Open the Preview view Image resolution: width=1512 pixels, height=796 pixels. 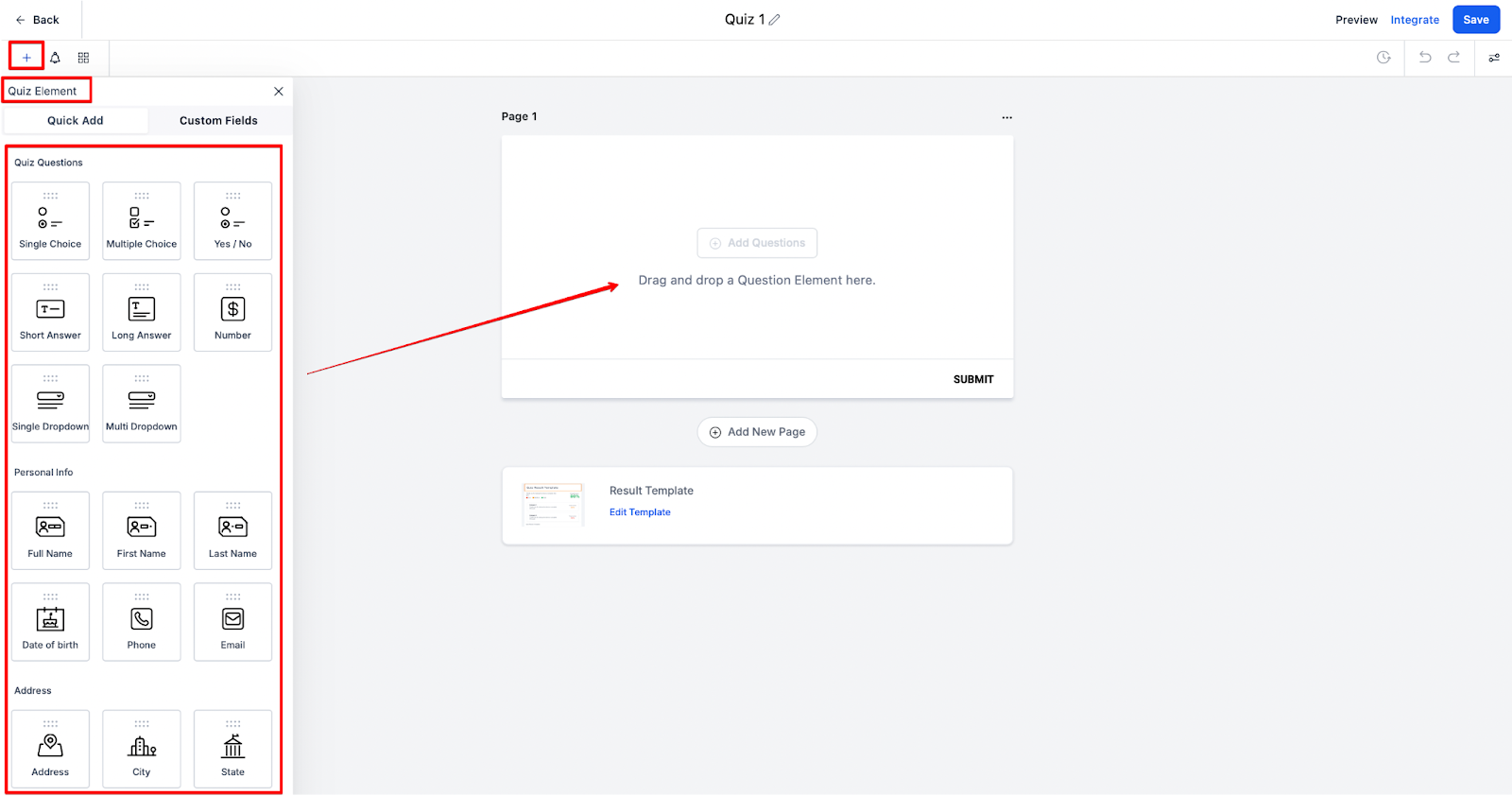[x=1356, y=20]
